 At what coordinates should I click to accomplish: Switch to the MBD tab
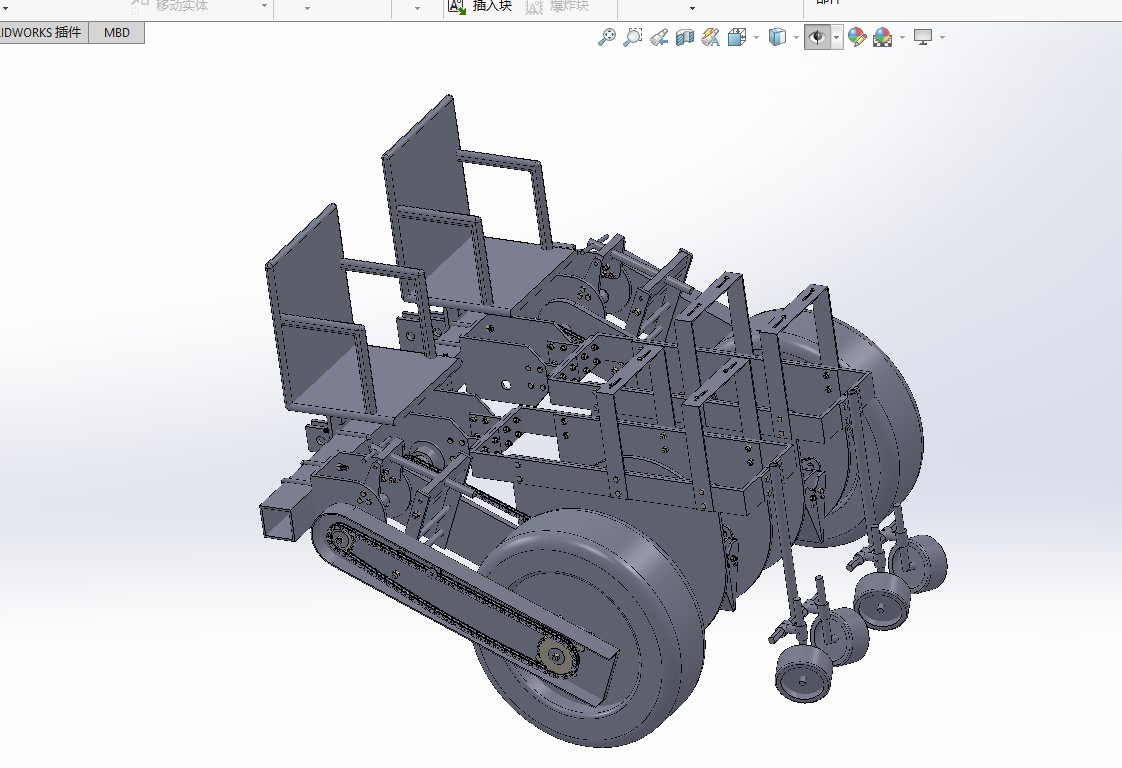(117, 33)
